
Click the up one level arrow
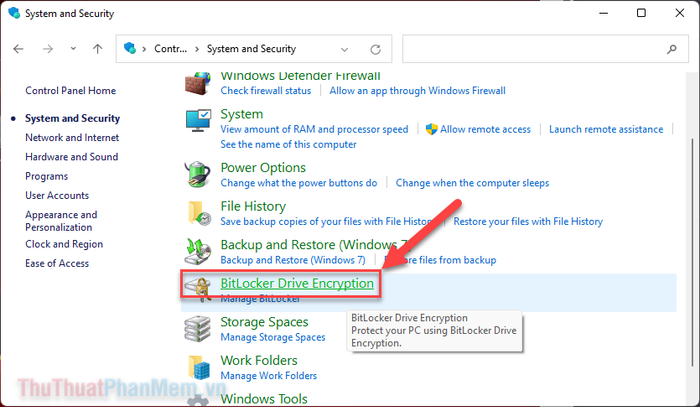(97, 49)
